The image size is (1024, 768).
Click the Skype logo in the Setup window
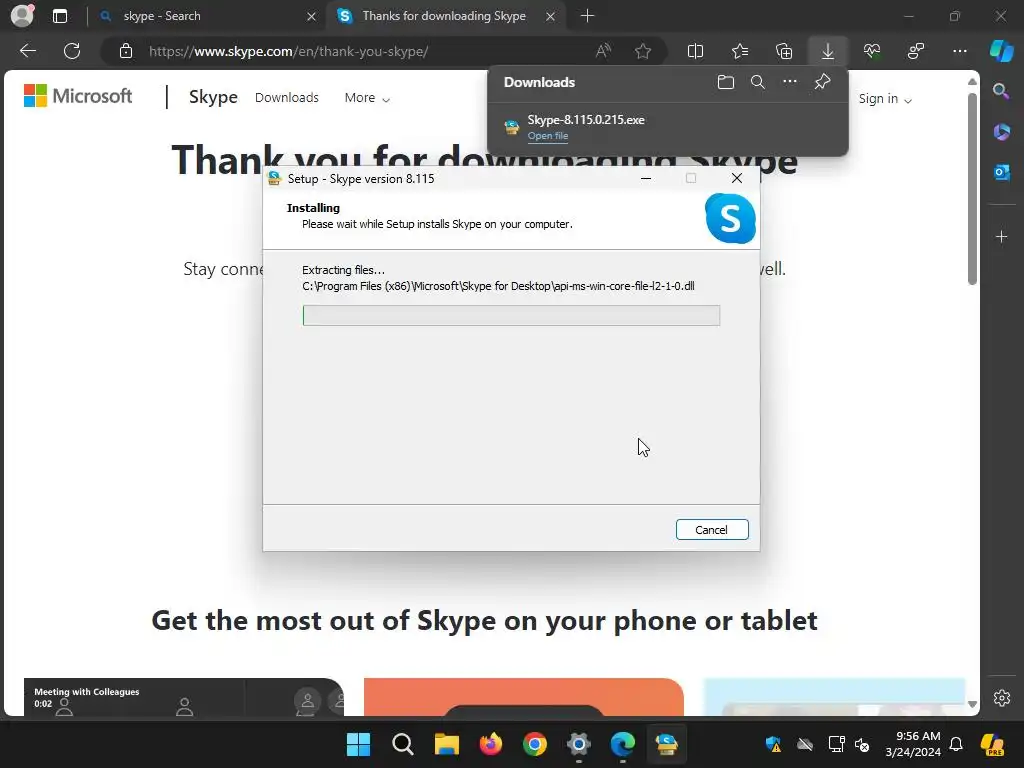coord(730,218)
